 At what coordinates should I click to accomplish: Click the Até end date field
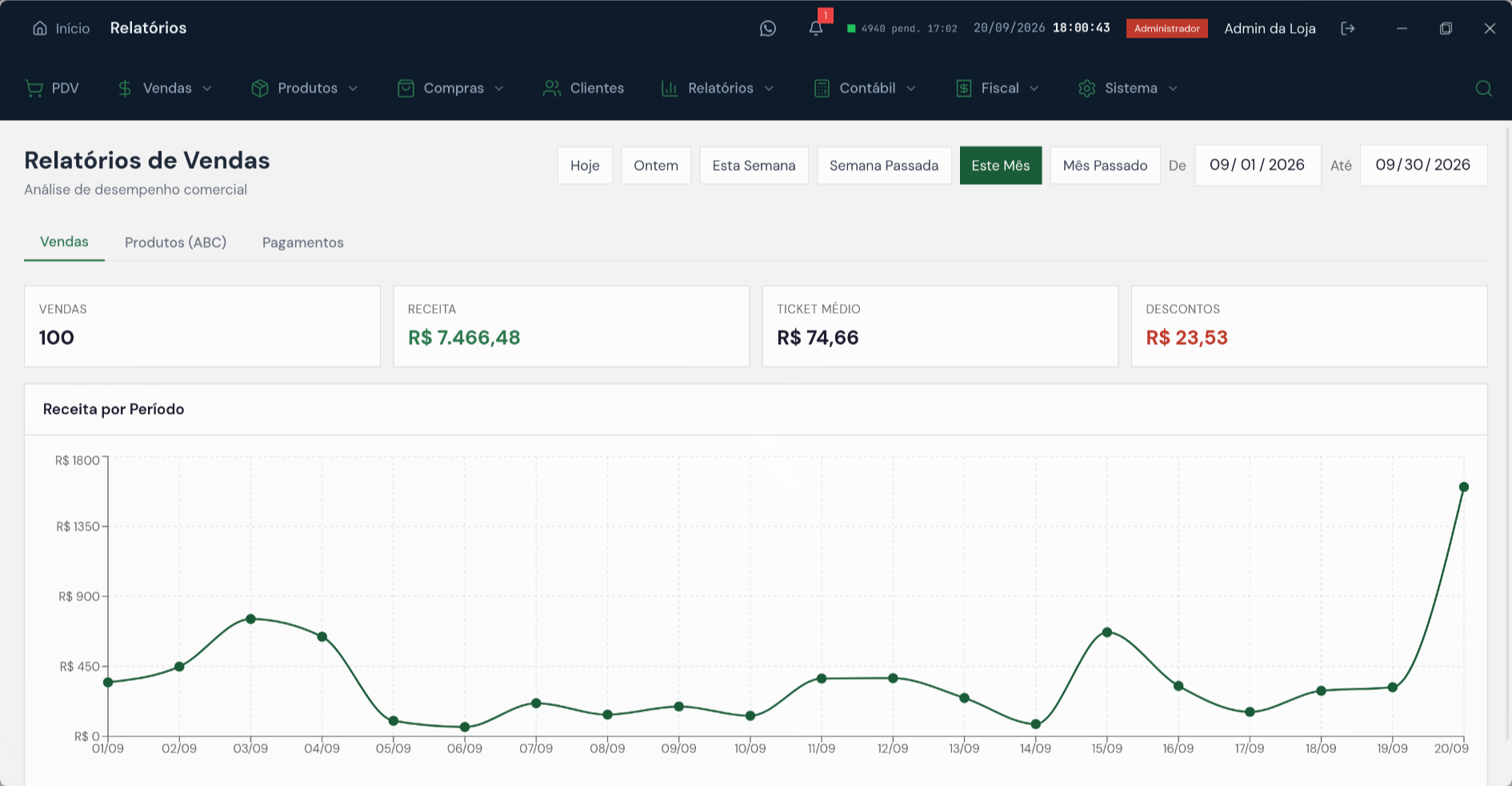click(1424, 165)
